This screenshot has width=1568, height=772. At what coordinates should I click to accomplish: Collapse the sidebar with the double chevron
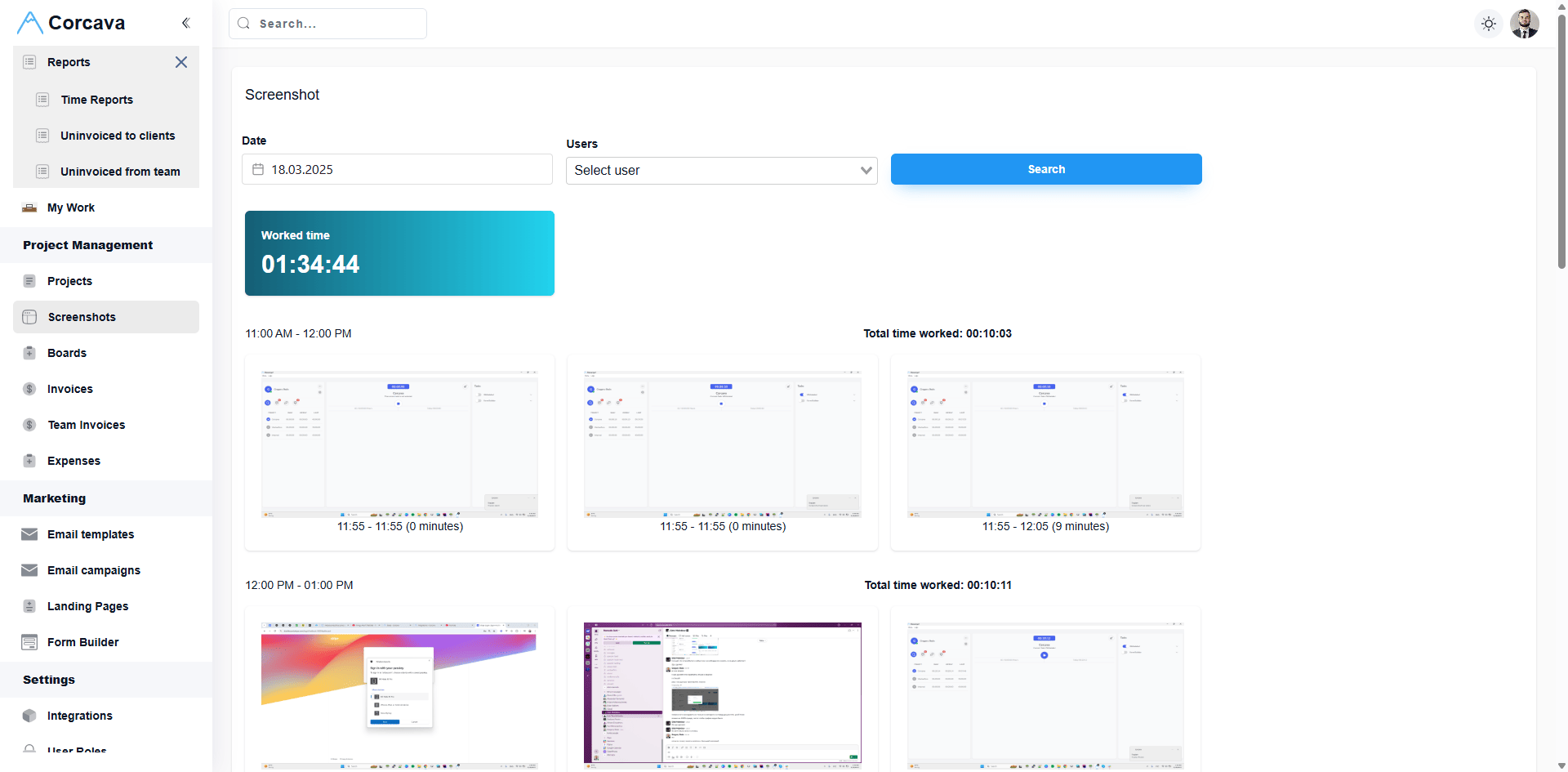tap(185, 23)
